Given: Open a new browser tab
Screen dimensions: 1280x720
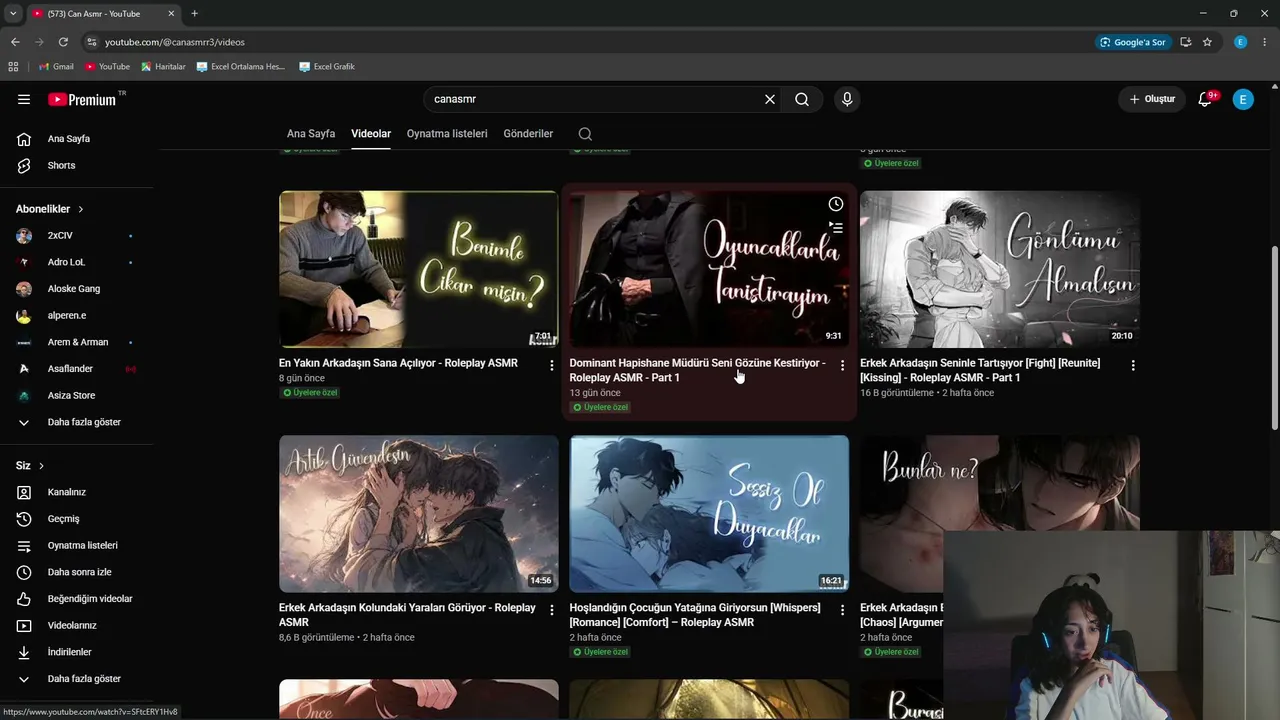Looking at the screenshot, I should pyautogui.click(x=194, y=13).
